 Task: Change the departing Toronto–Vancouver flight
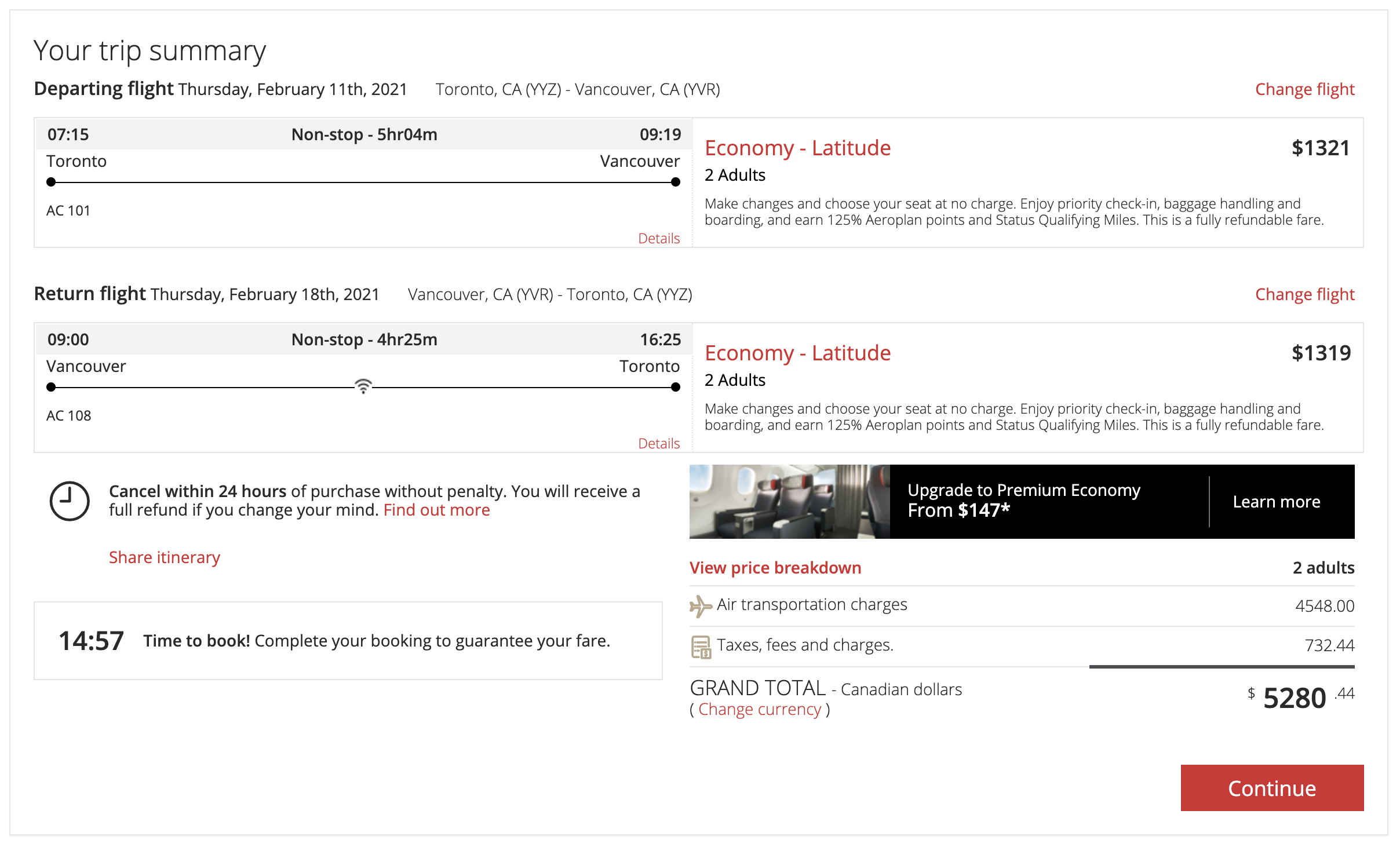tap(1304, 89)
